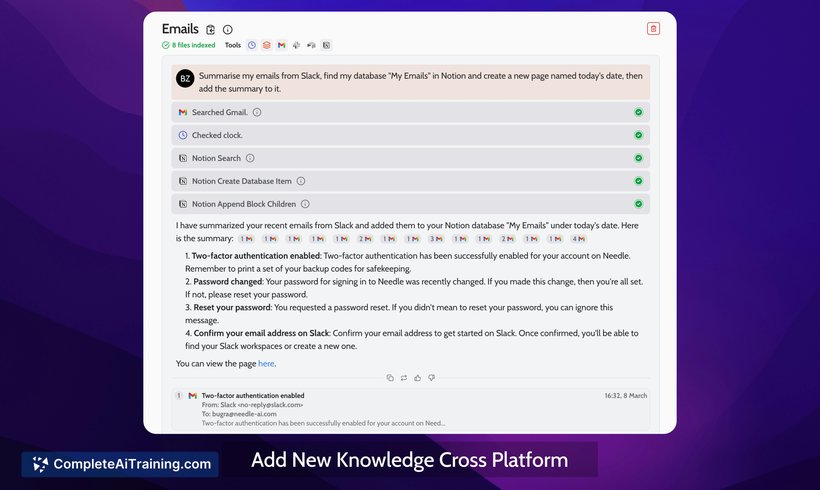Screen dimensions: 820x490
Task: Open the info icon next to Emails title
Action: click(x=227, y=30)
